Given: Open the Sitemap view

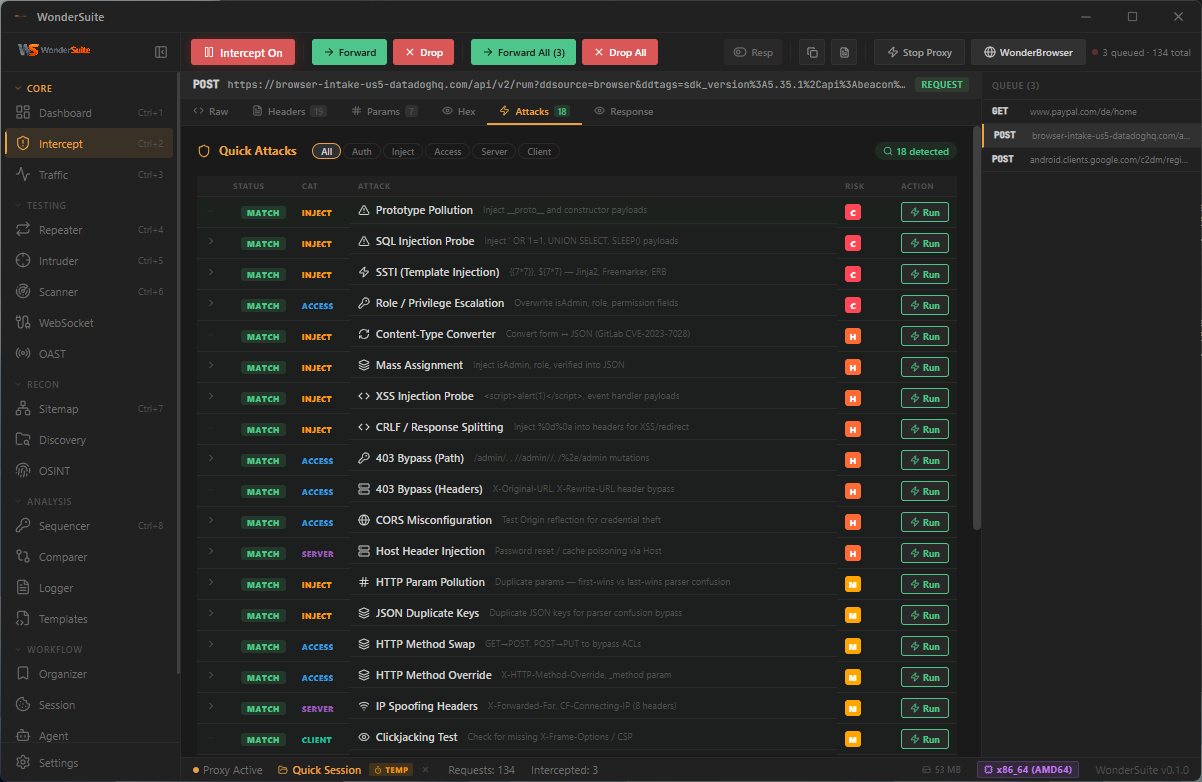Looking at the screenshot, I should click(88, 409).
